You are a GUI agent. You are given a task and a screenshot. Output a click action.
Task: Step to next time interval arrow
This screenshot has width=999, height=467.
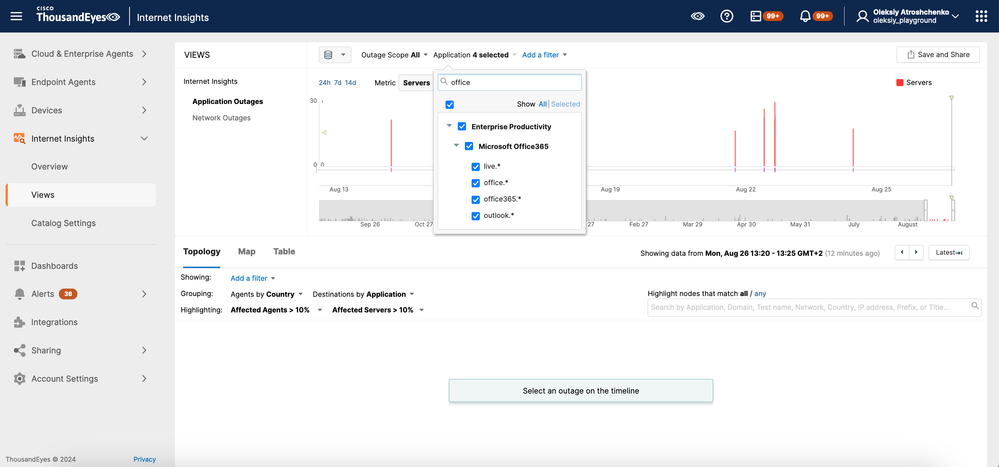(916, 253)
